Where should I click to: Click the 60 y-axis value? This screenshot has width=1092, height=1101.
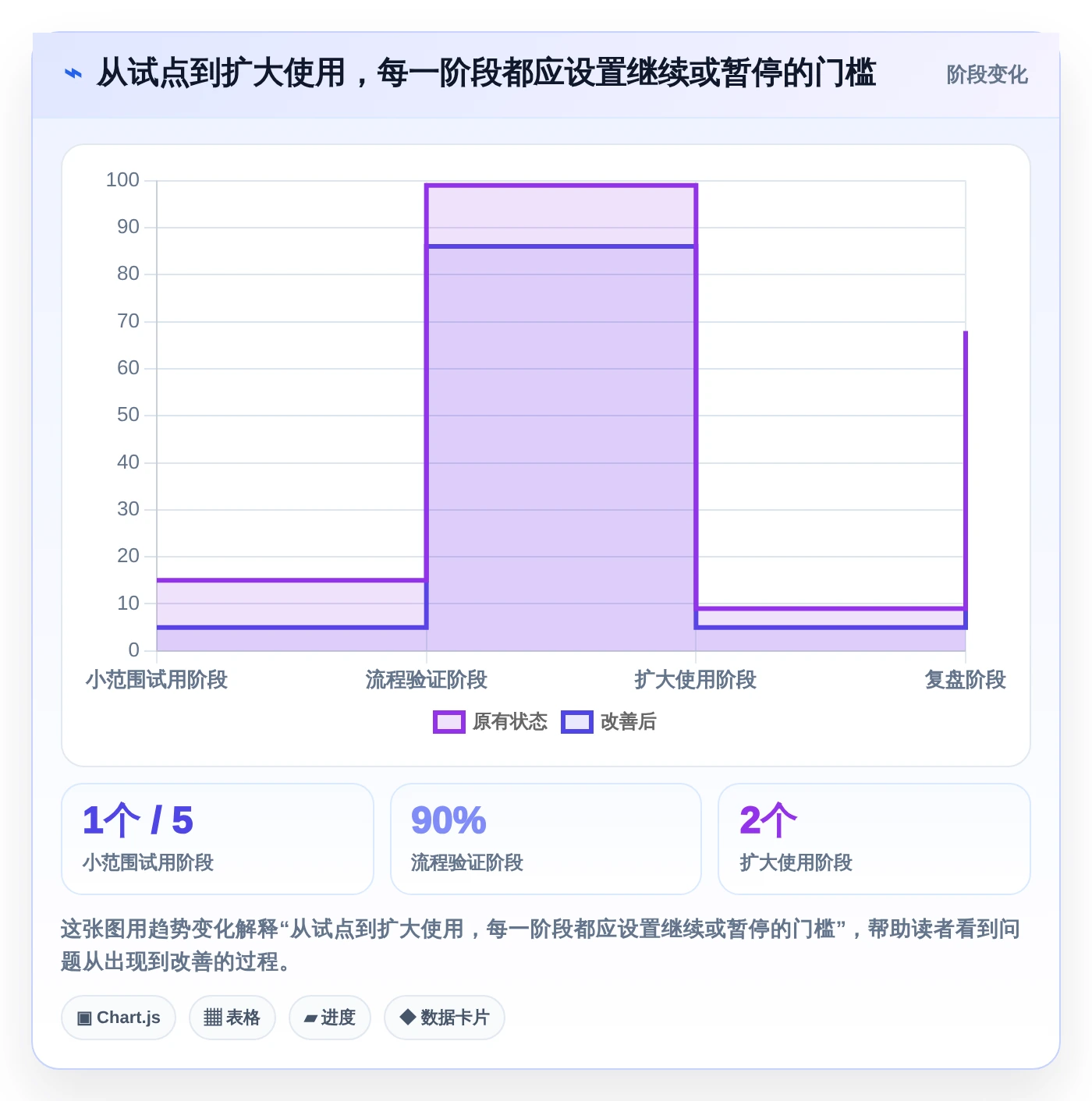coord(128,368)
